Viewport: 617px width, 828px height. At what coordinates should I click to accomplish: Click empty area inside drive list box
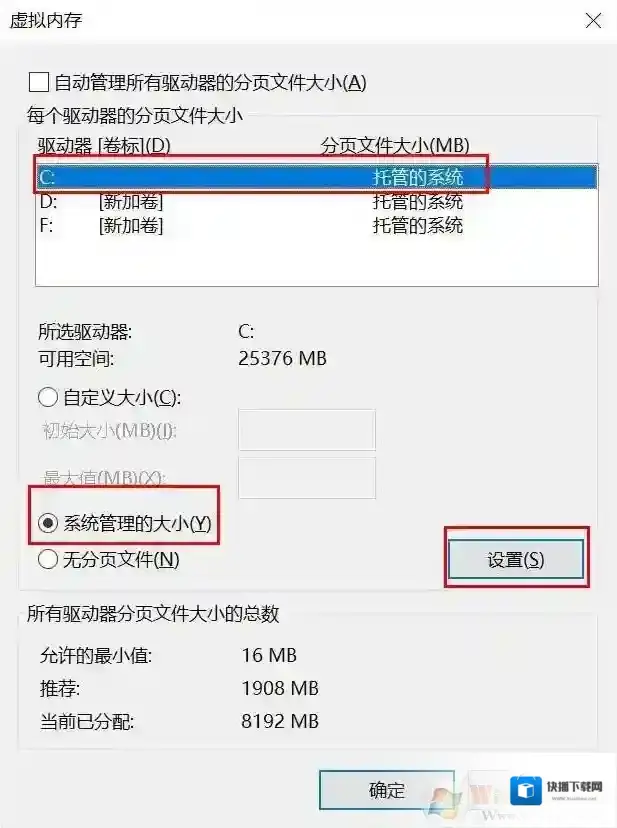coord(317,261)
